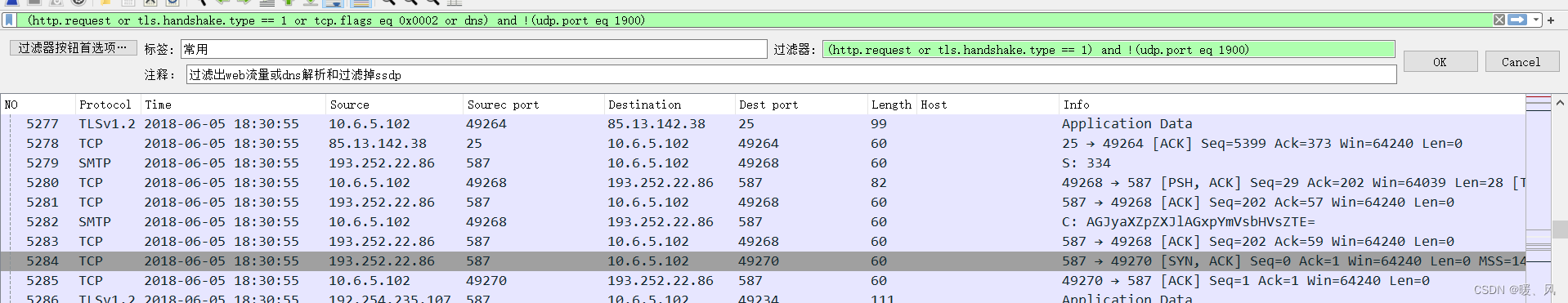Image resolution: width=1568 pixels, height=303 pixels.
Task: Sort by the Protocol column header
Action: [107, 105]
